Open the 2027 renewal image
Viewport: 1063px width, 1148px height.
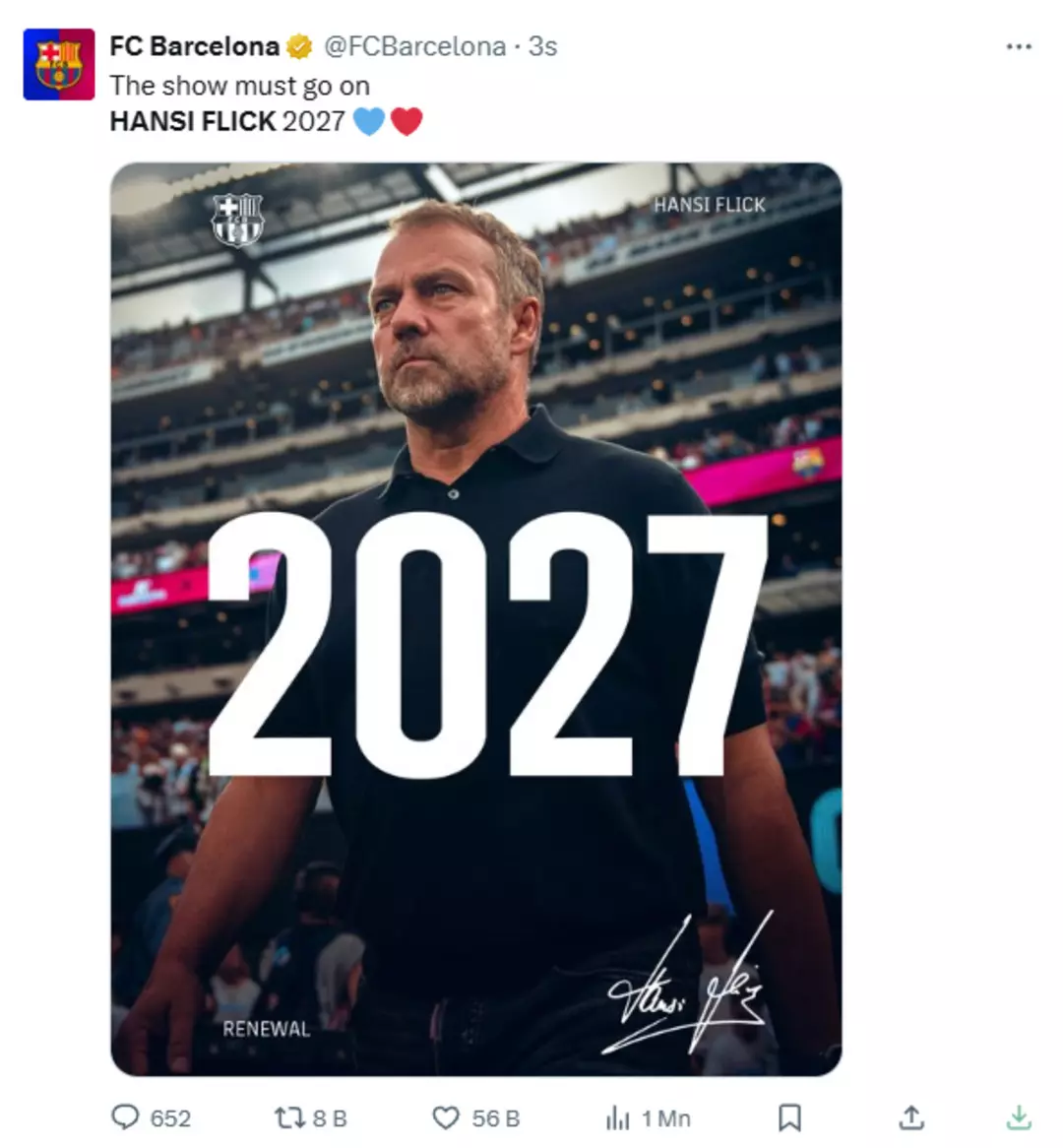tap(475, 618)
